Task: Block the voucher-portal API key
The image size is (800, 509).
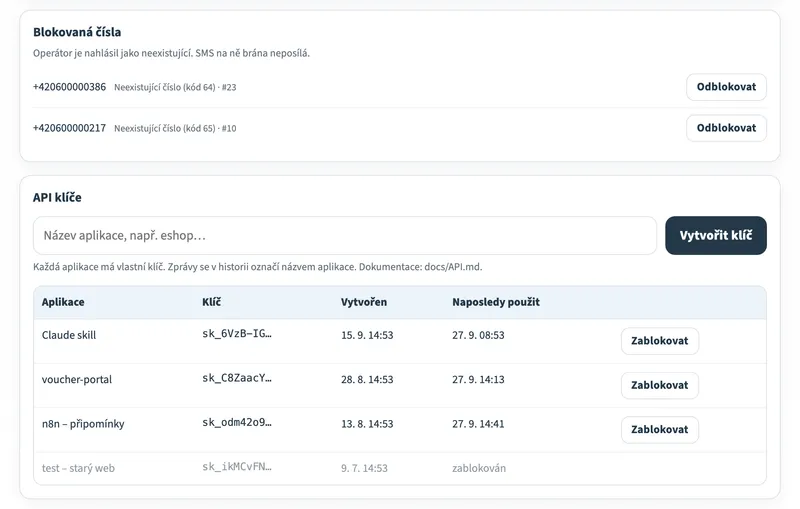Action: pyautogui.click(x=660, y=385)
